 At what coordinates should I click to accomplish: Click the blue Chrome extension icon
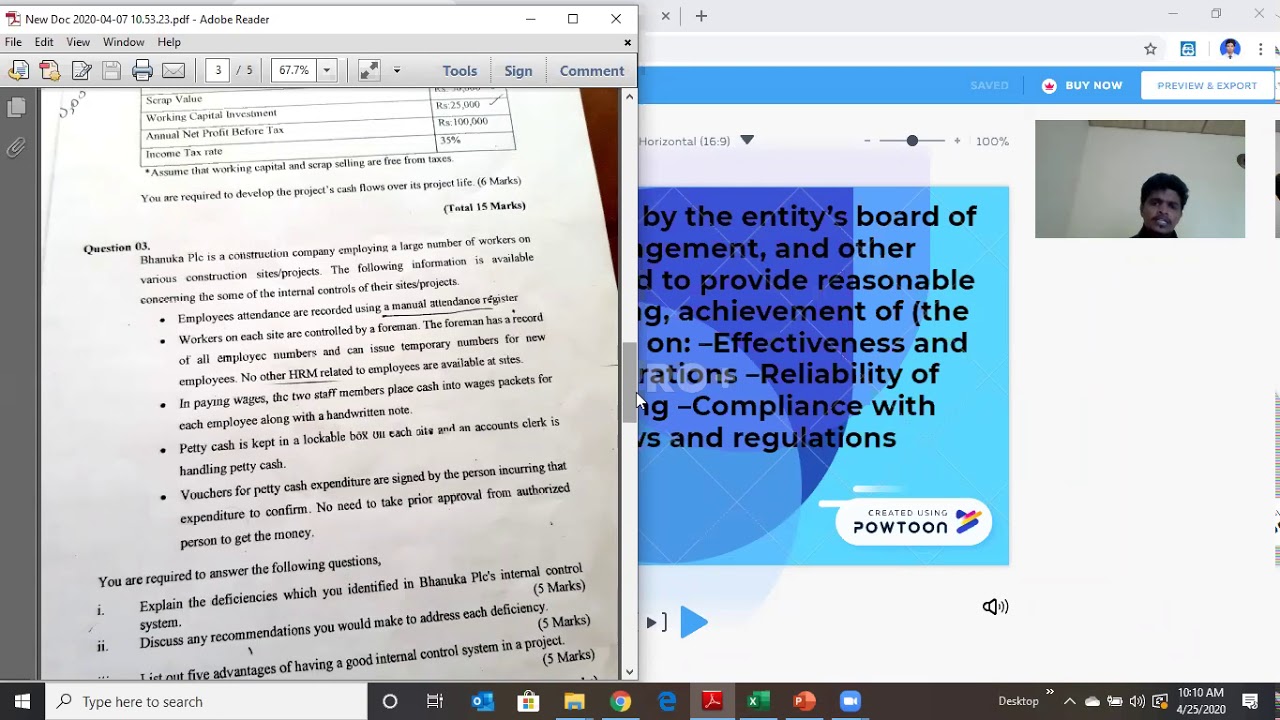pyautogui.click(x=1188, y=49)
